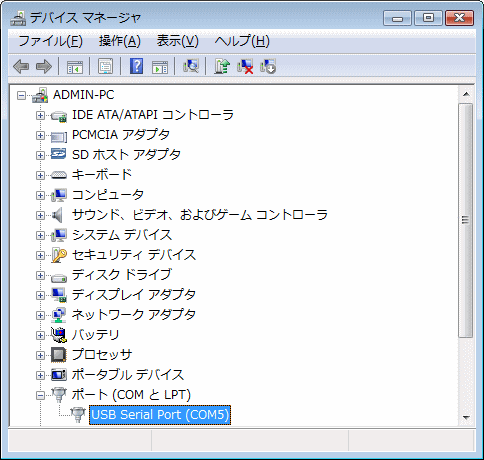Select the ディスプレイ アダプタ tree item
The width and height of the screenshot is (484, 460).
click(134, 295)
